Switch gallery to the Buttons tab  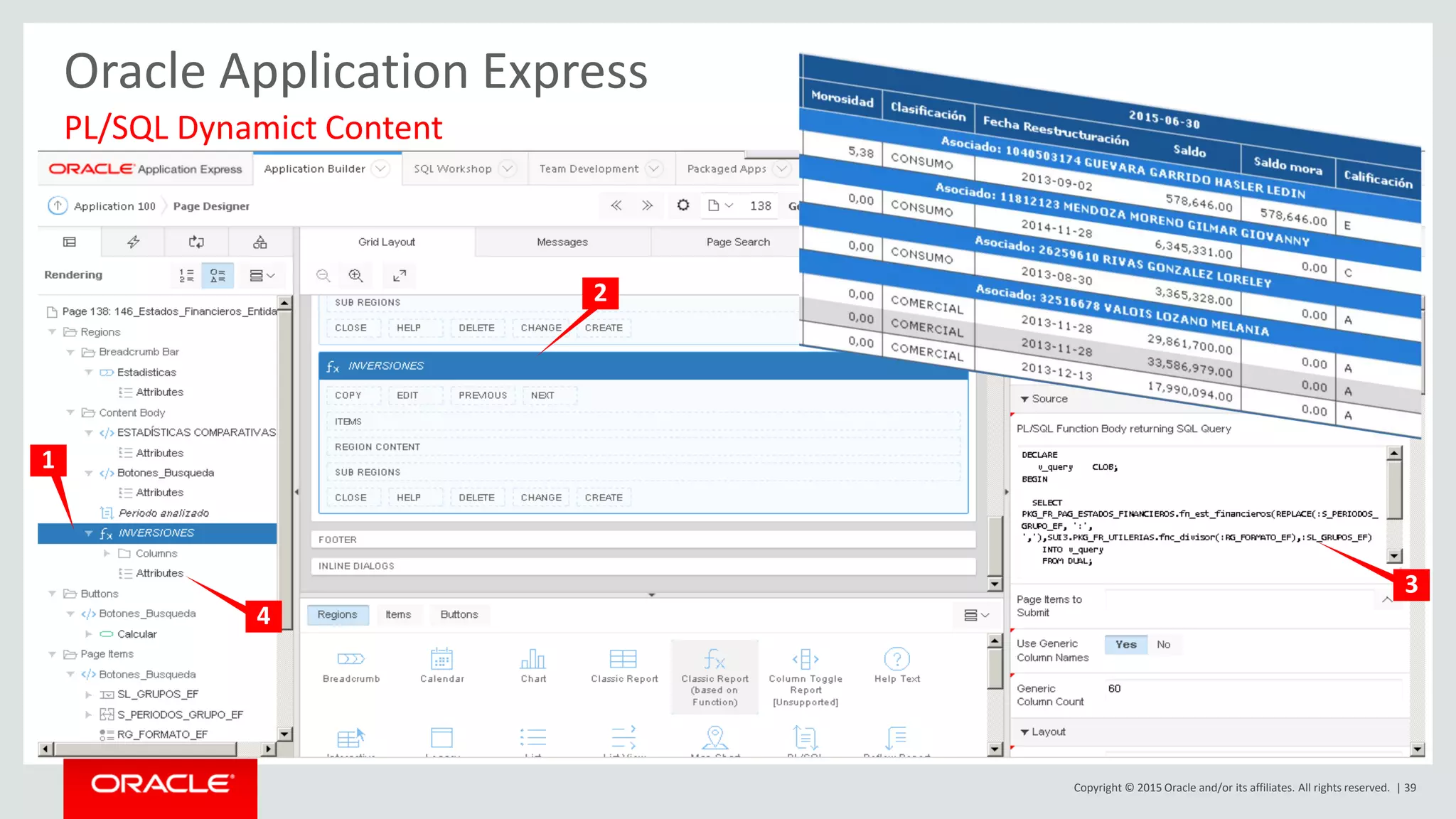459,614
